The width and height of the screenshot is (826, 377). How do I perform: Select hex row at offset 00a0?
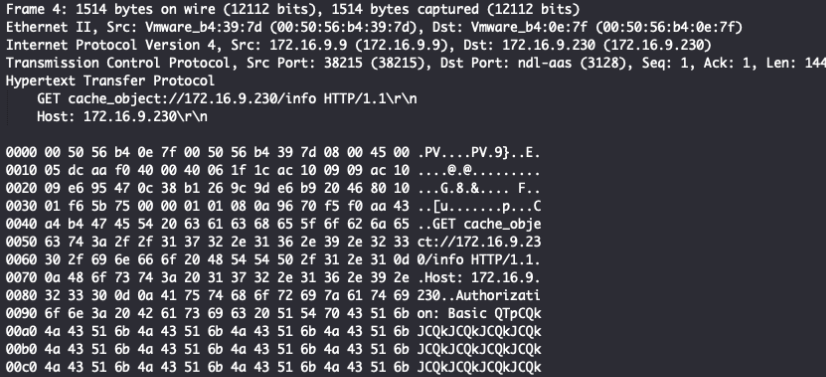273,332
